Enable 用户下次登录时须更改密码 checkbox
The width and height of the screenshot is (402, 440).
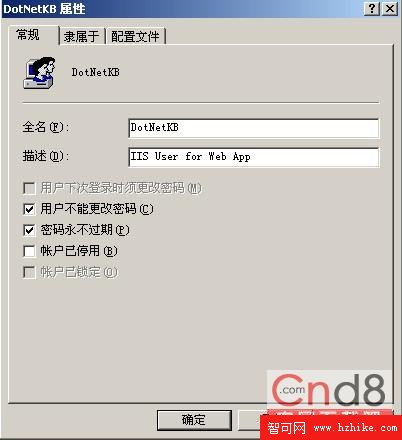pyautogui.click(x=29, y=188)
